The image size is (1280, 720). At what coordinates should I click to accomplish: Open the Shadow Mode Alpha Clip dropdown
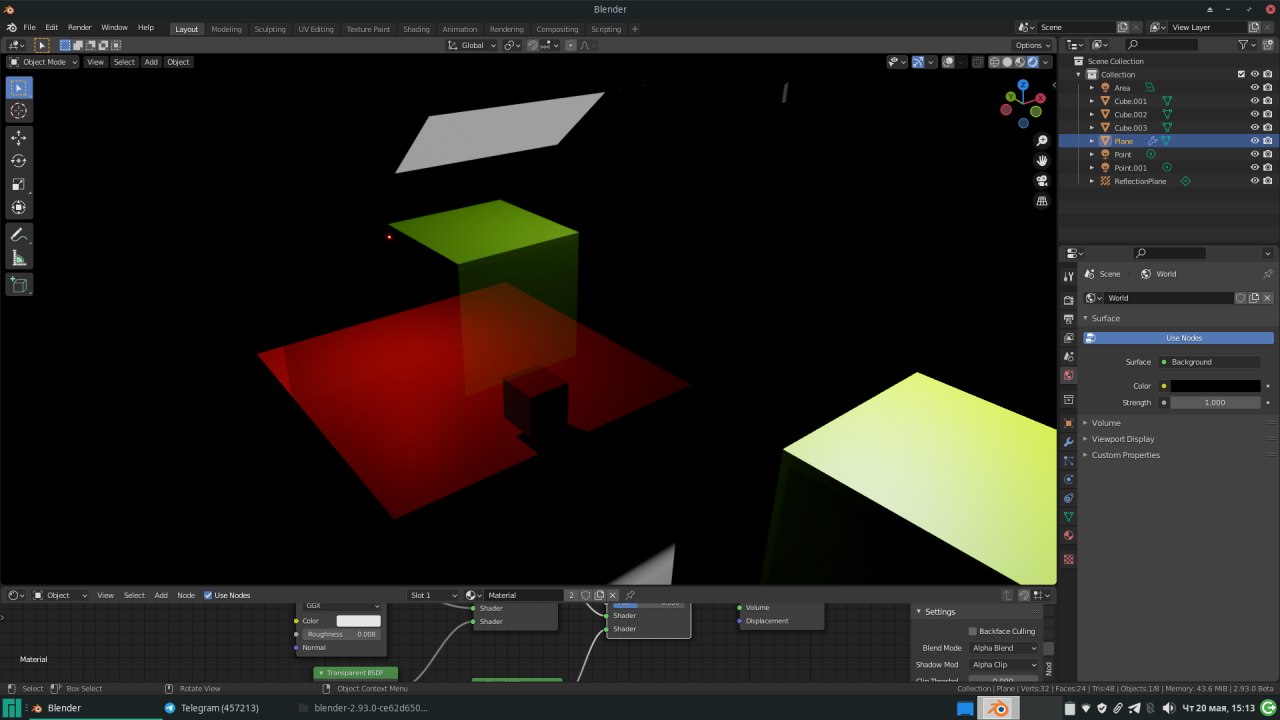point(1004,665)
